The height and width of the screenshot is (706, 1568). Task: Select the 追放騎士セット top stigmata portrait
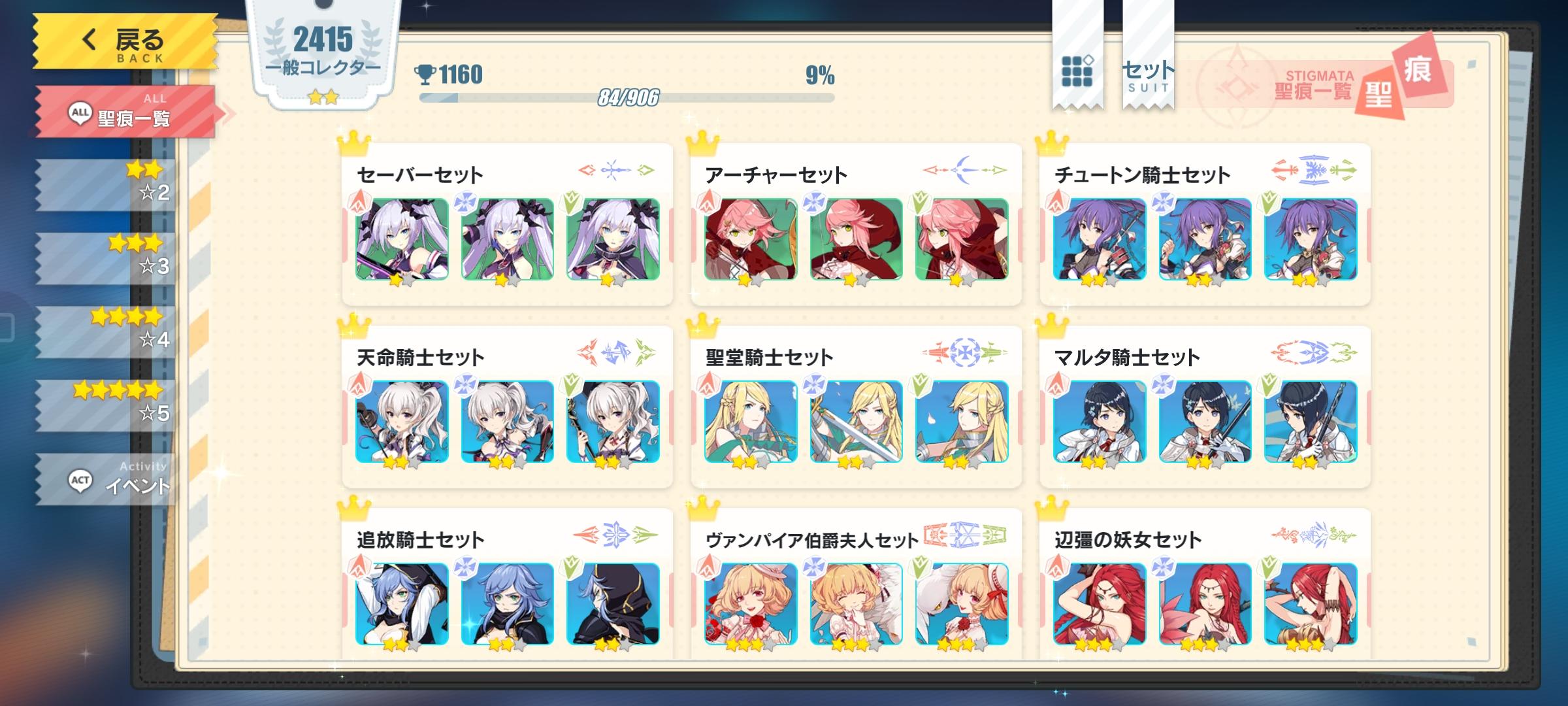point(402,604)
